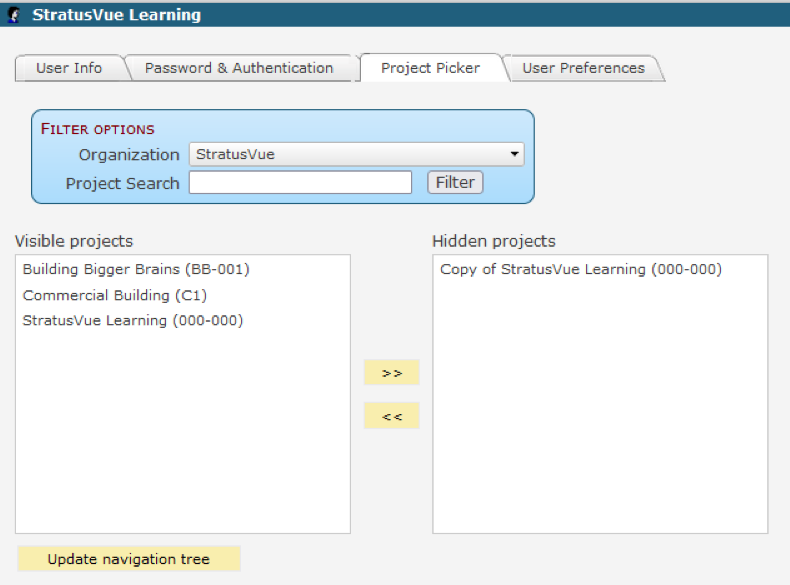Move selection to visible with << button
Image resolution: width=790 pixels, height=585 pixels.
point(391,416)
